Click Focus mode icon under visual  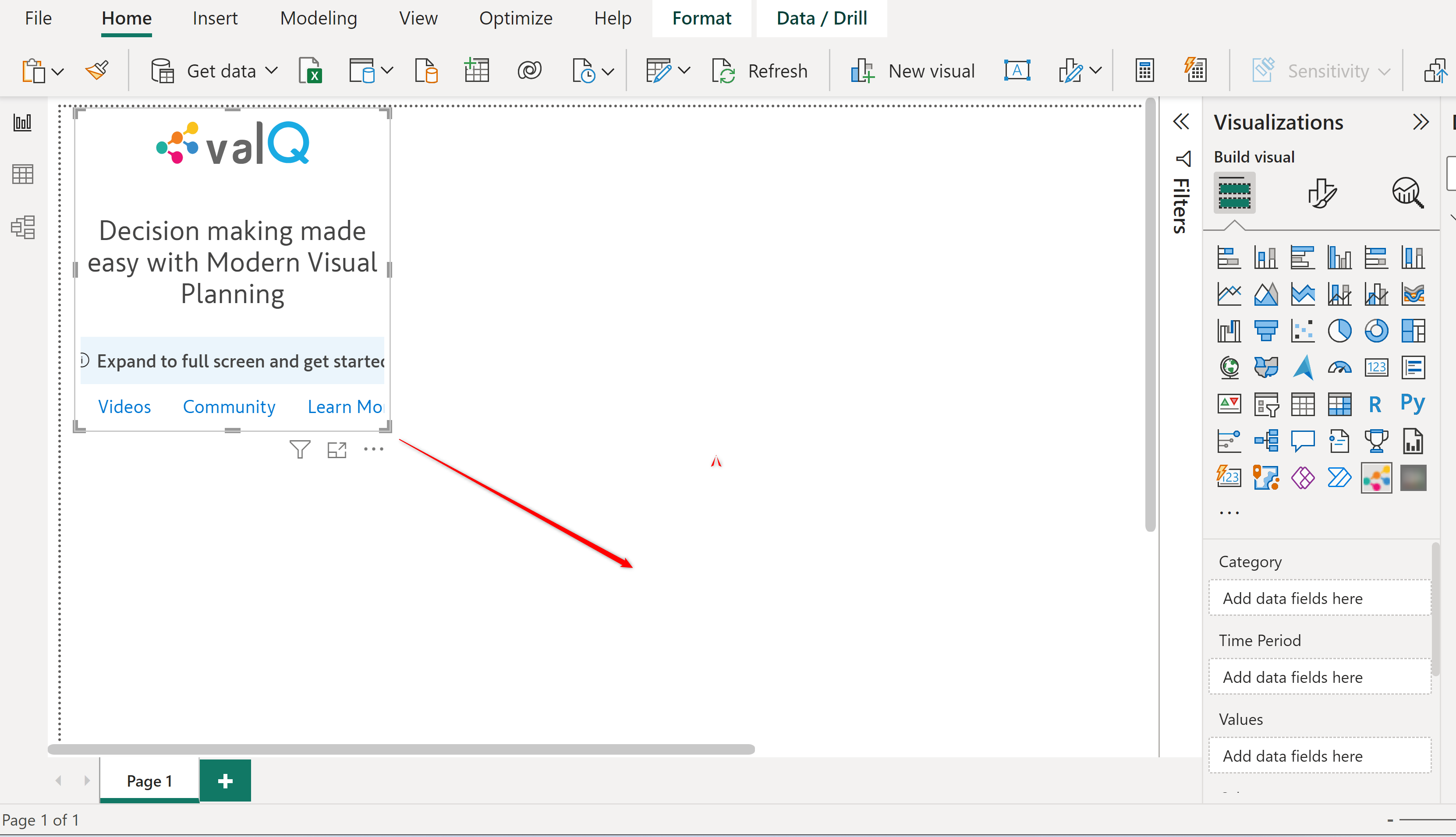point(337,449)
